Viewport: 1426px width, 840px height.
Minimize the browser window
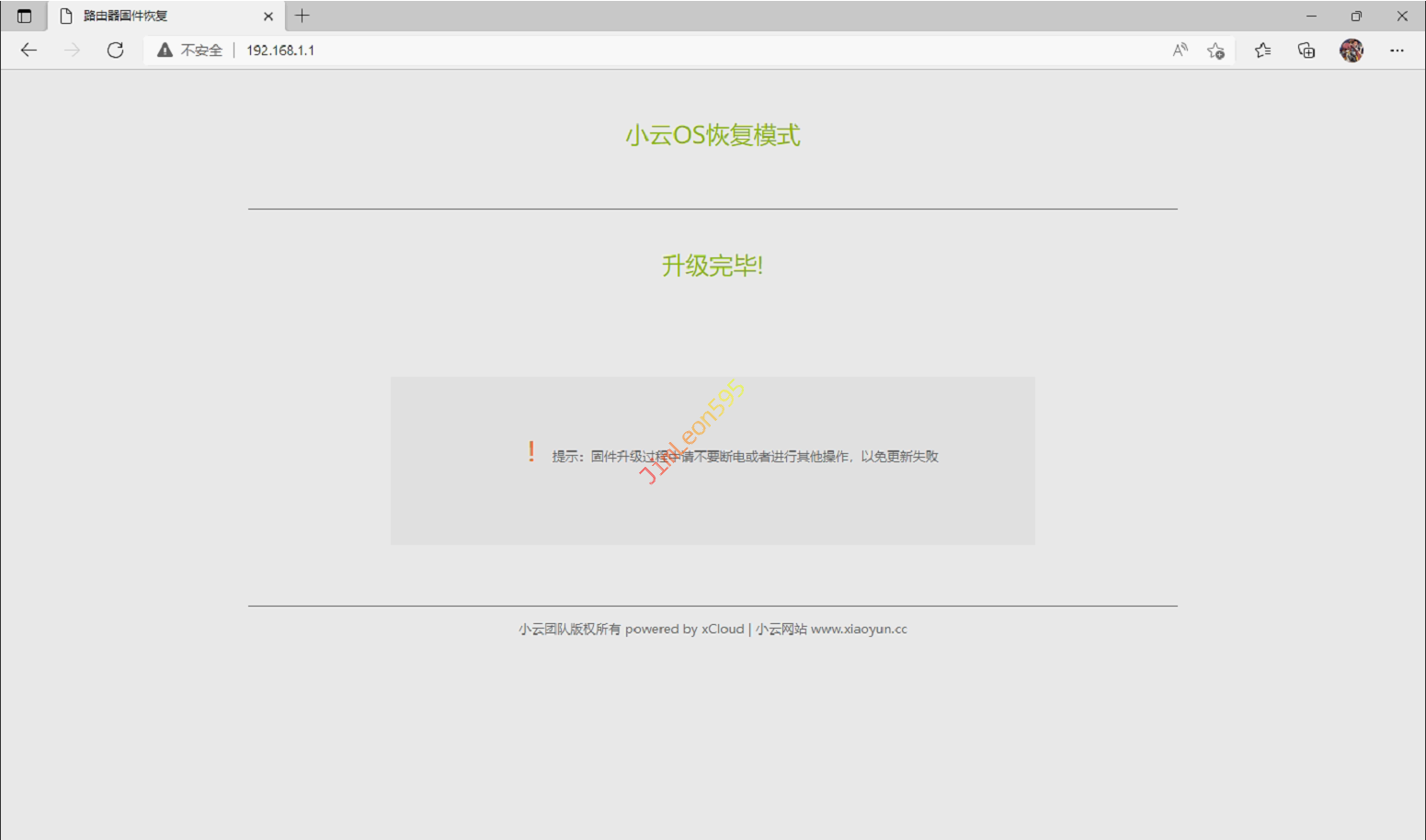point(1311,16)
